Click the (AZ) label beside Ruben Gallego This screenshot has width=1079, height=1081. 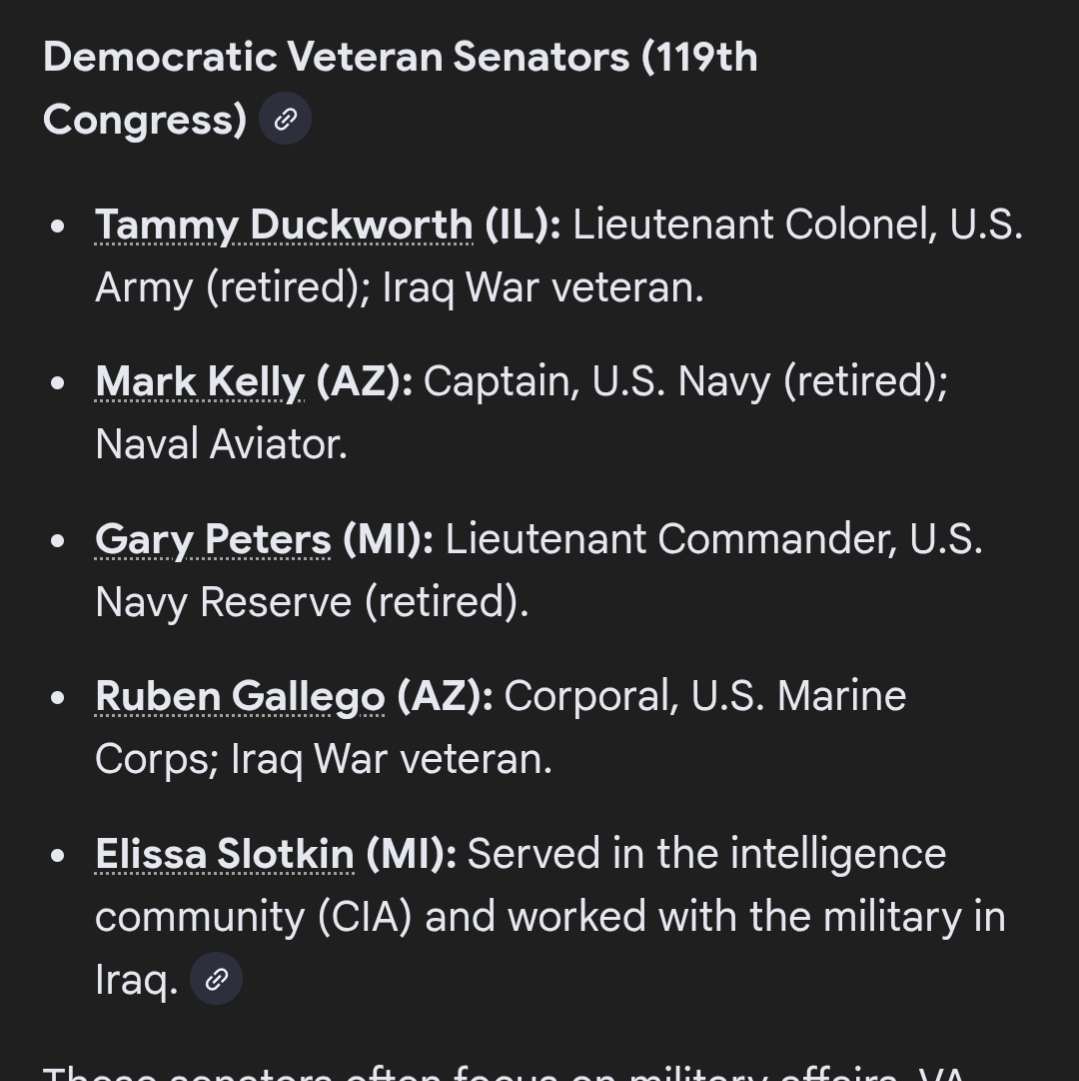click(x=445, y=696)
